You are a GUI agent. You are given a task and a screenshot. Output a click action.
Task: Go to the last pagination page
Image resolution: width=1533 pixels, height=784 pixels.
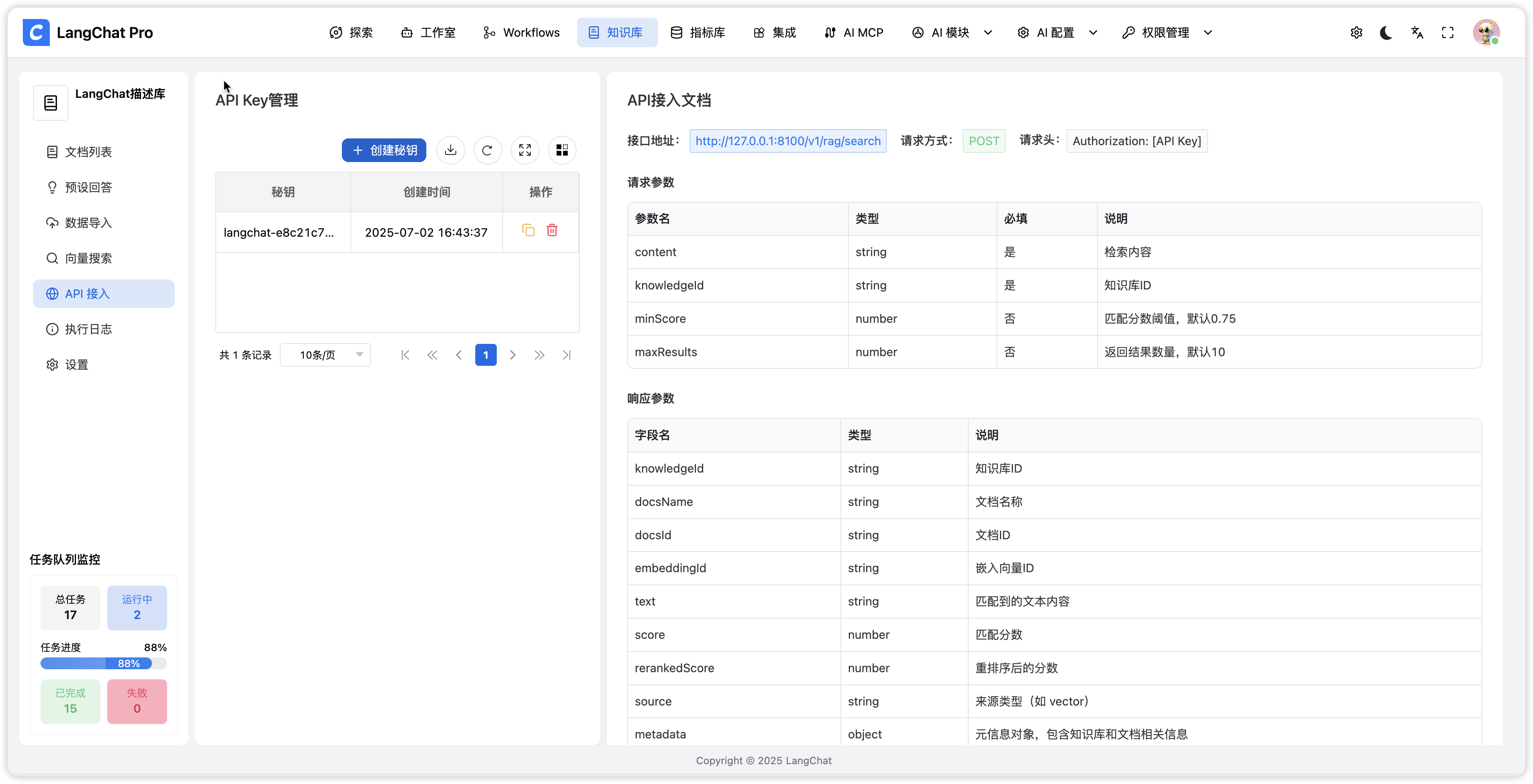(x=566, y=355)
